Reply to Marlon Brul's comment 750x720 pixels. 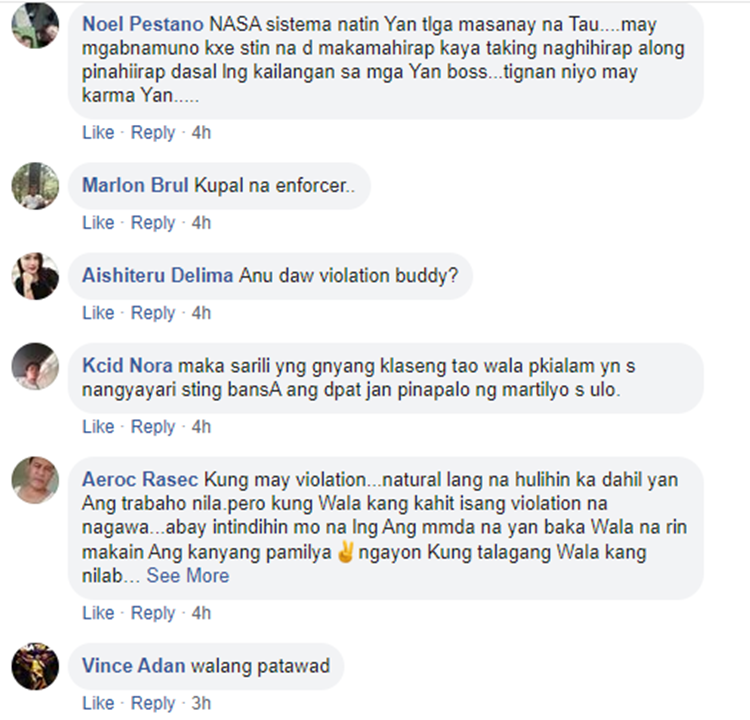[153, 223]
